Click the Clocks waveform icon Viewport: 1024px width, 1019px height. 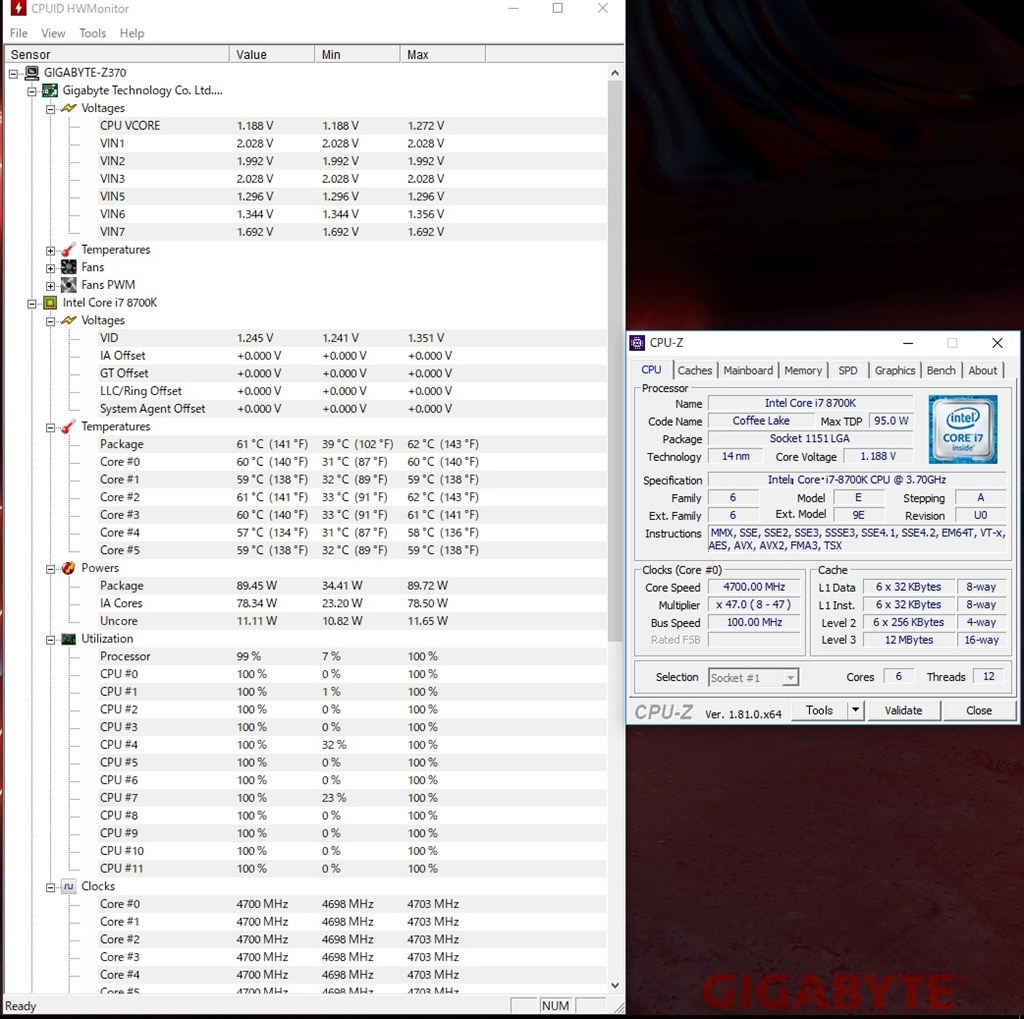(69, 886)
